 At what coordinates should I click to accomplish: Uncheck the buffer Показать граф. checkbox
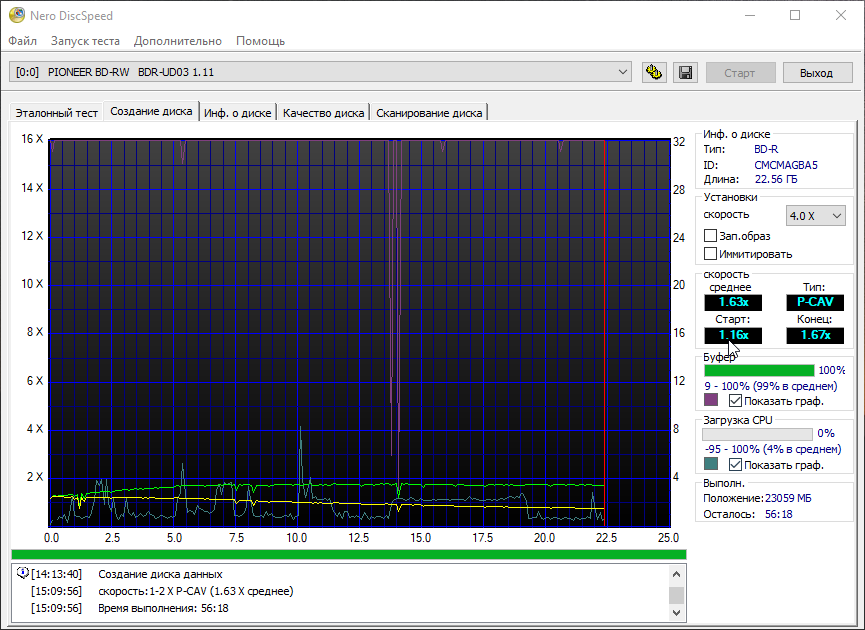(x=736, y=400)
